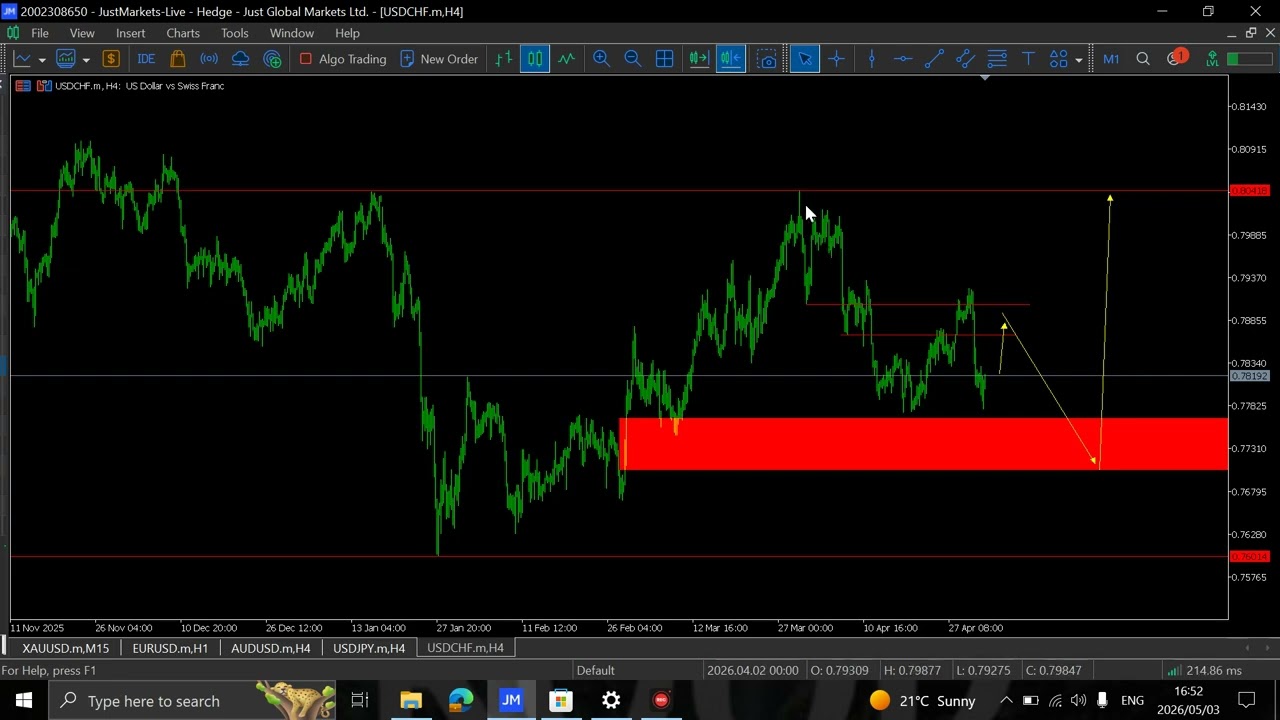
Task: Open the search magnifier icon
Action: coord(1143,59)
